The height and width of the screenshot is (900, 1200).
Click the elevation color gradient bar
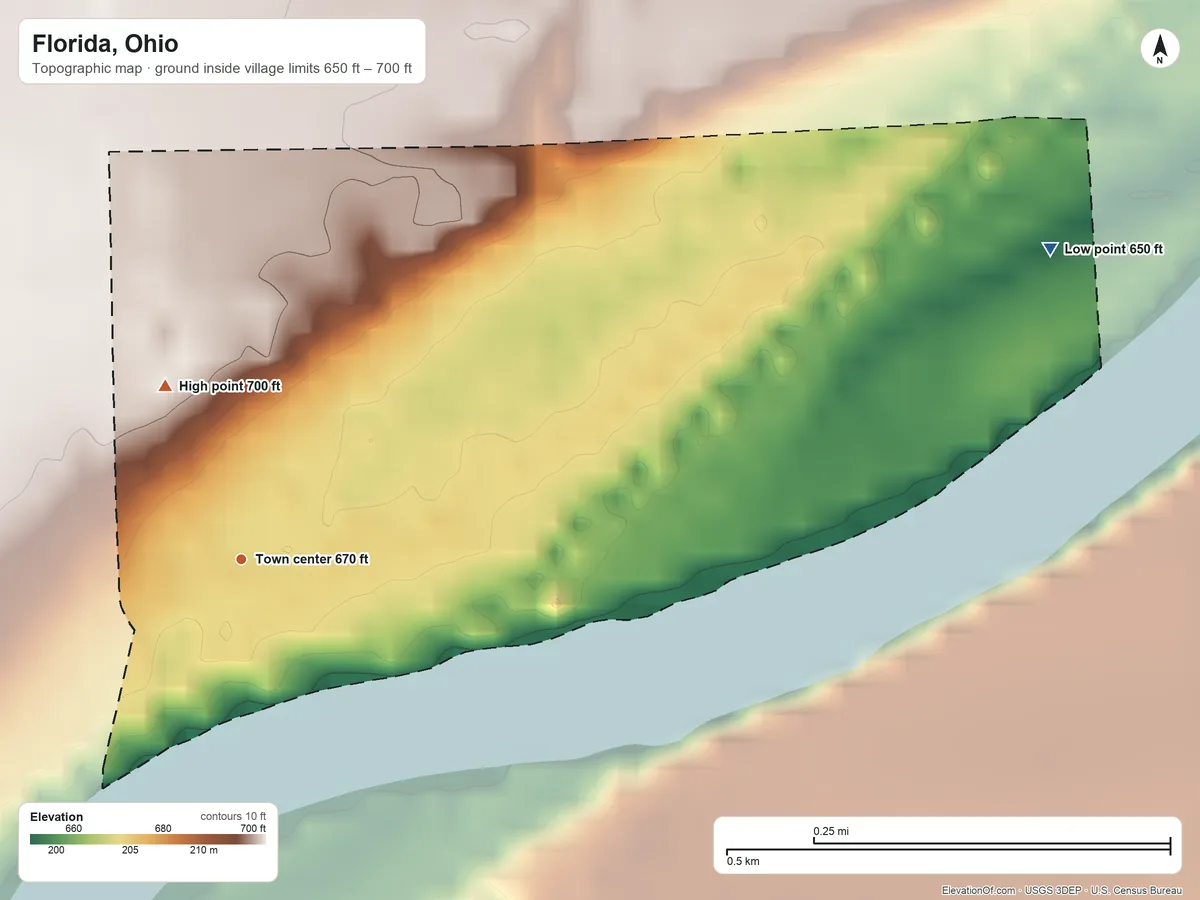pos(148,839)
